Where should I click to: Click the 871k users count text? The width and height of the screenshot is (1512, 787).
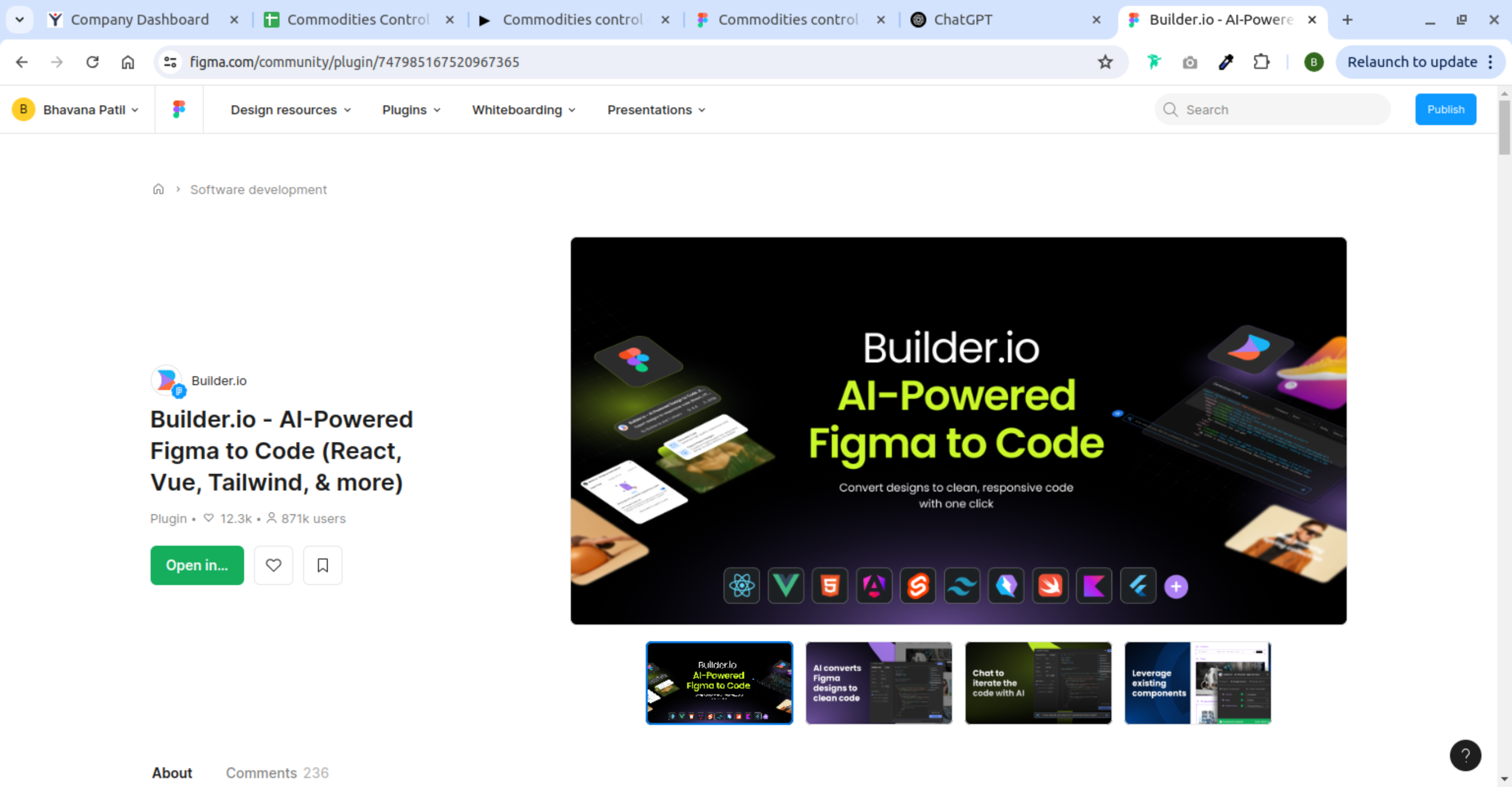coord(313,518)
